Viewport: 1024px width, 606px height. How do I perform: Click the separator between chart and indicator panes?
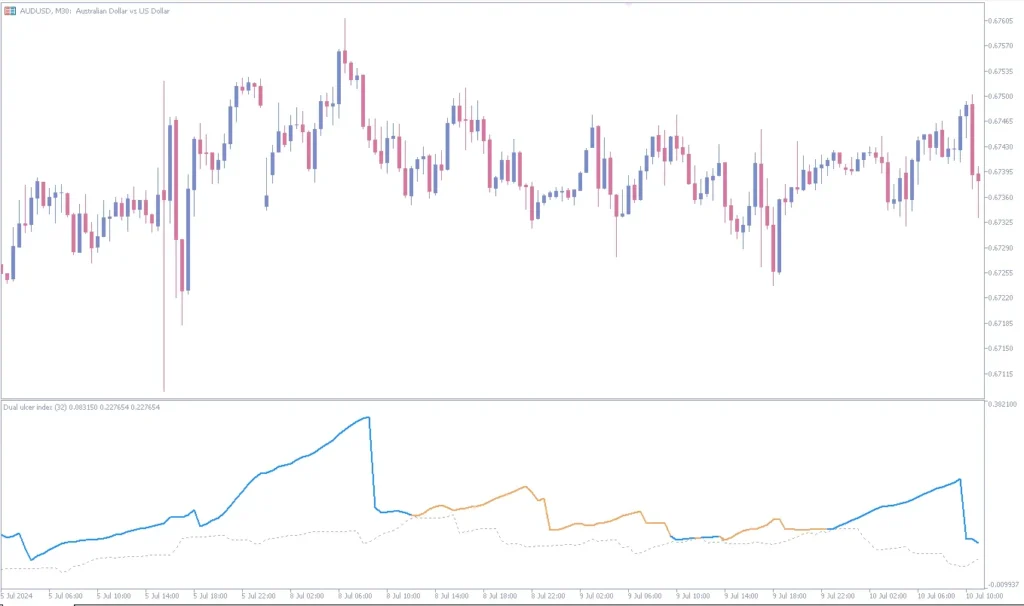[x=490, y=400]
